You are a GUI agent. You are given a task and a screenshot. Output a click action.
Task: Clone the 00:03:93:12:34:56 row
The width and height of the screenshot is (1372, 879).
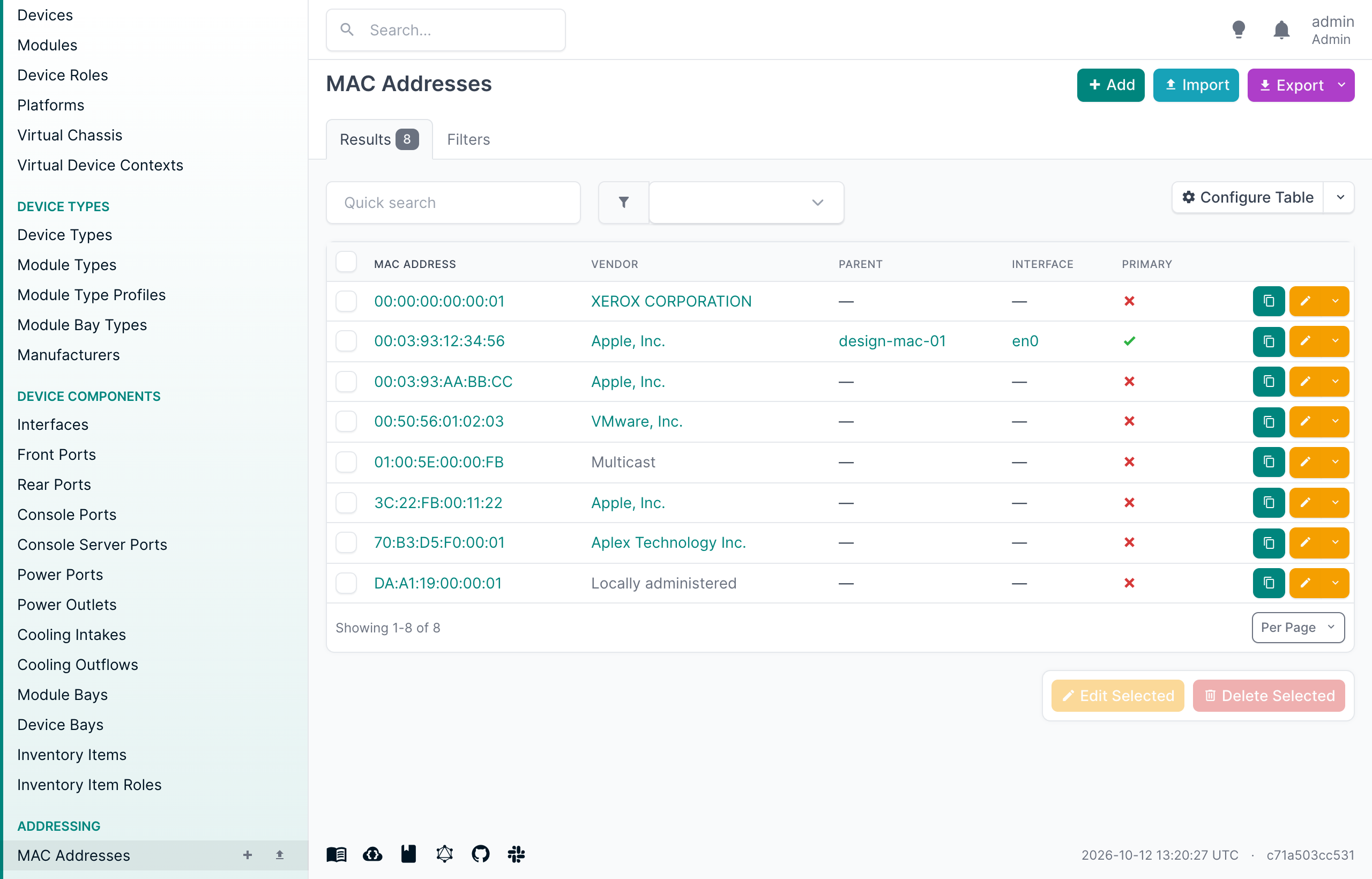1268,341
